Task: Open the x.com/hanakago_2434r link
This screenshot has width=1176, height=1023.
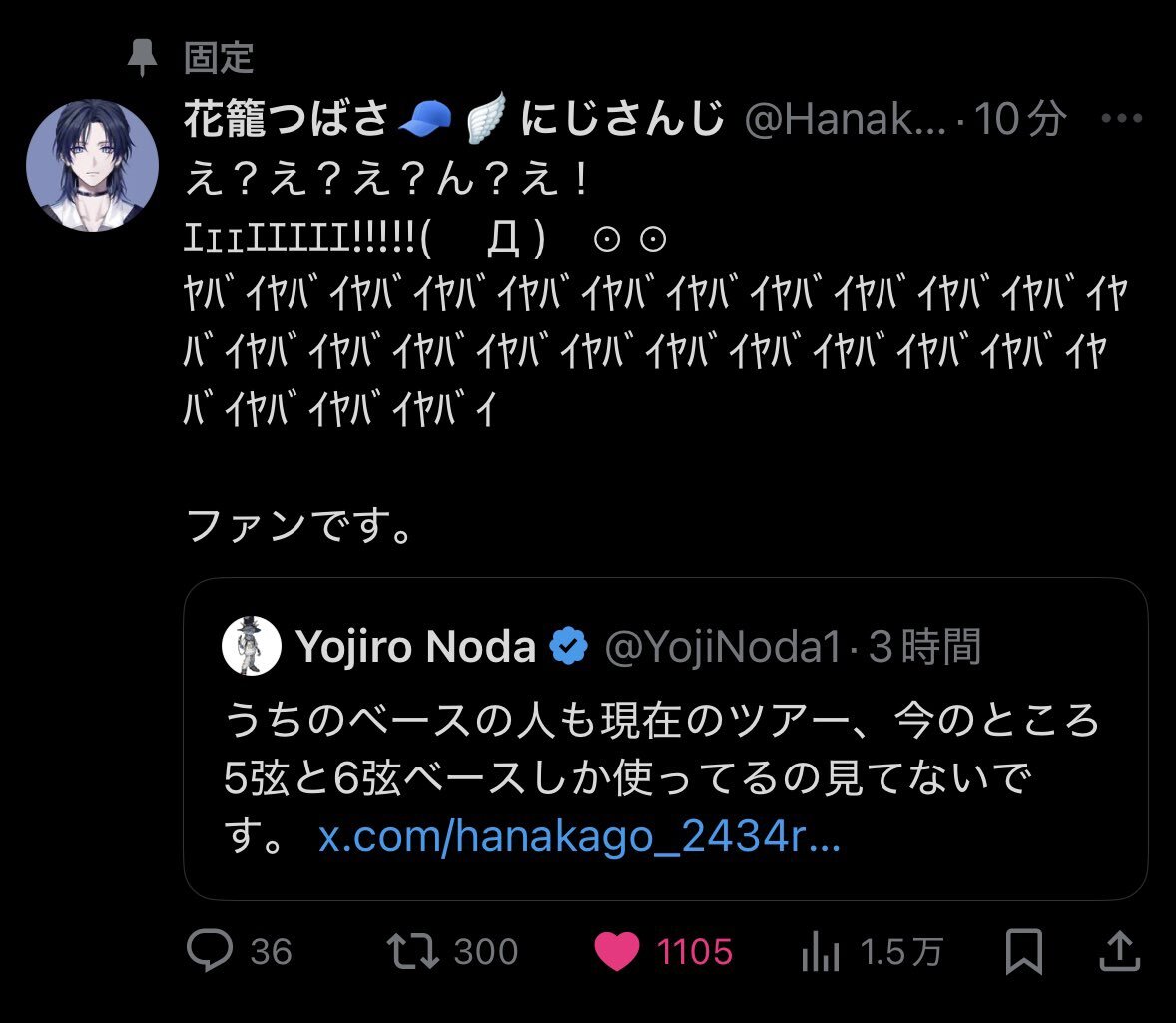Action: click(x=579, y=836)
